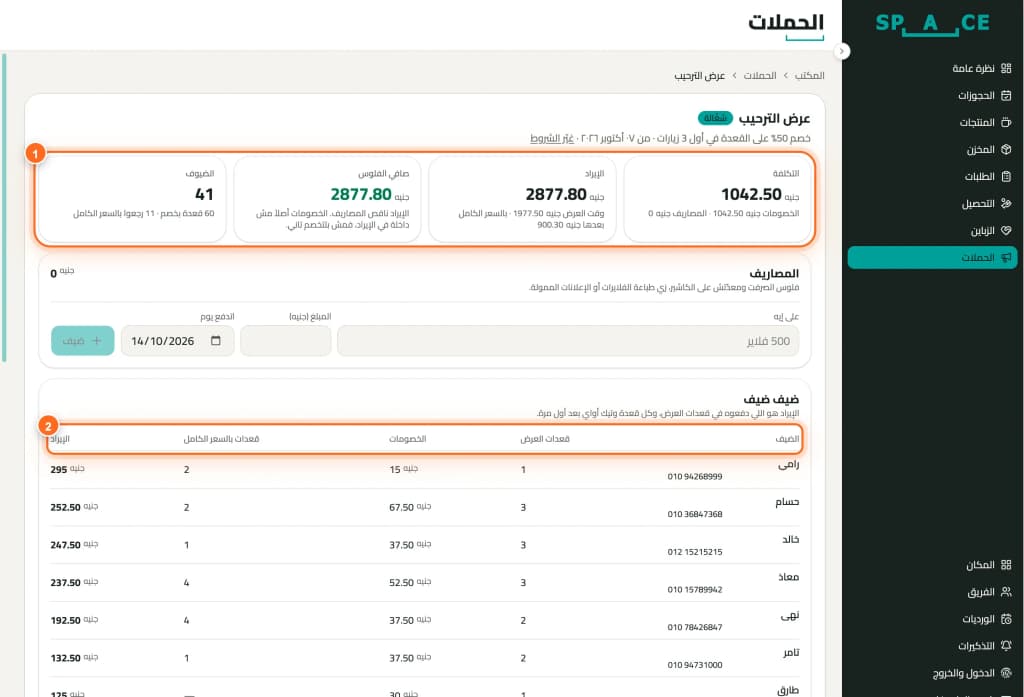Click the الفريق team people icon
The image size is (1024, 697).
coord(1006,592)
